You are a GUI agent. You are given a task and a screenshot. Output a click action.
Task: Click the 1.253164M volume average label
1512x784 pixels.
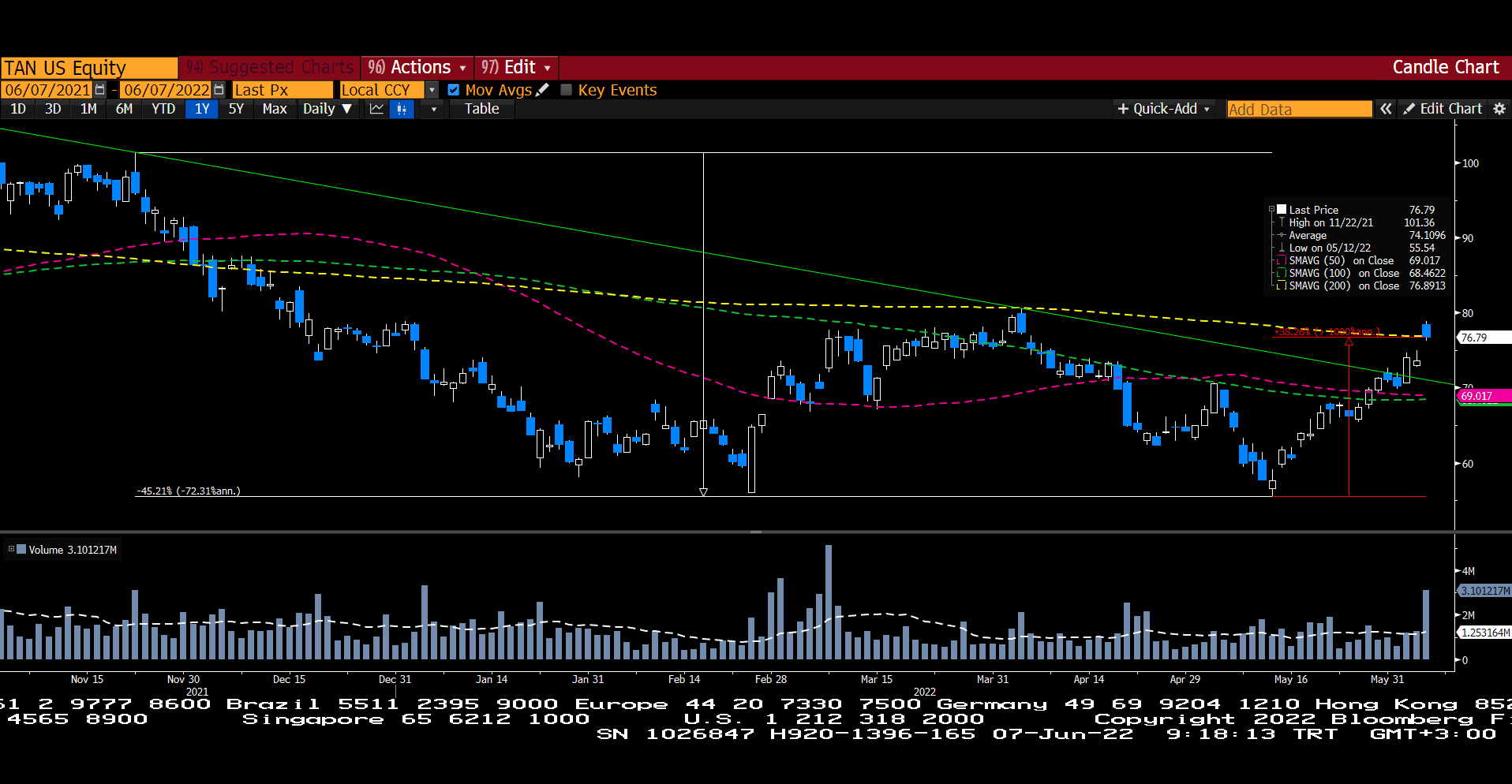click(1484, 633)
